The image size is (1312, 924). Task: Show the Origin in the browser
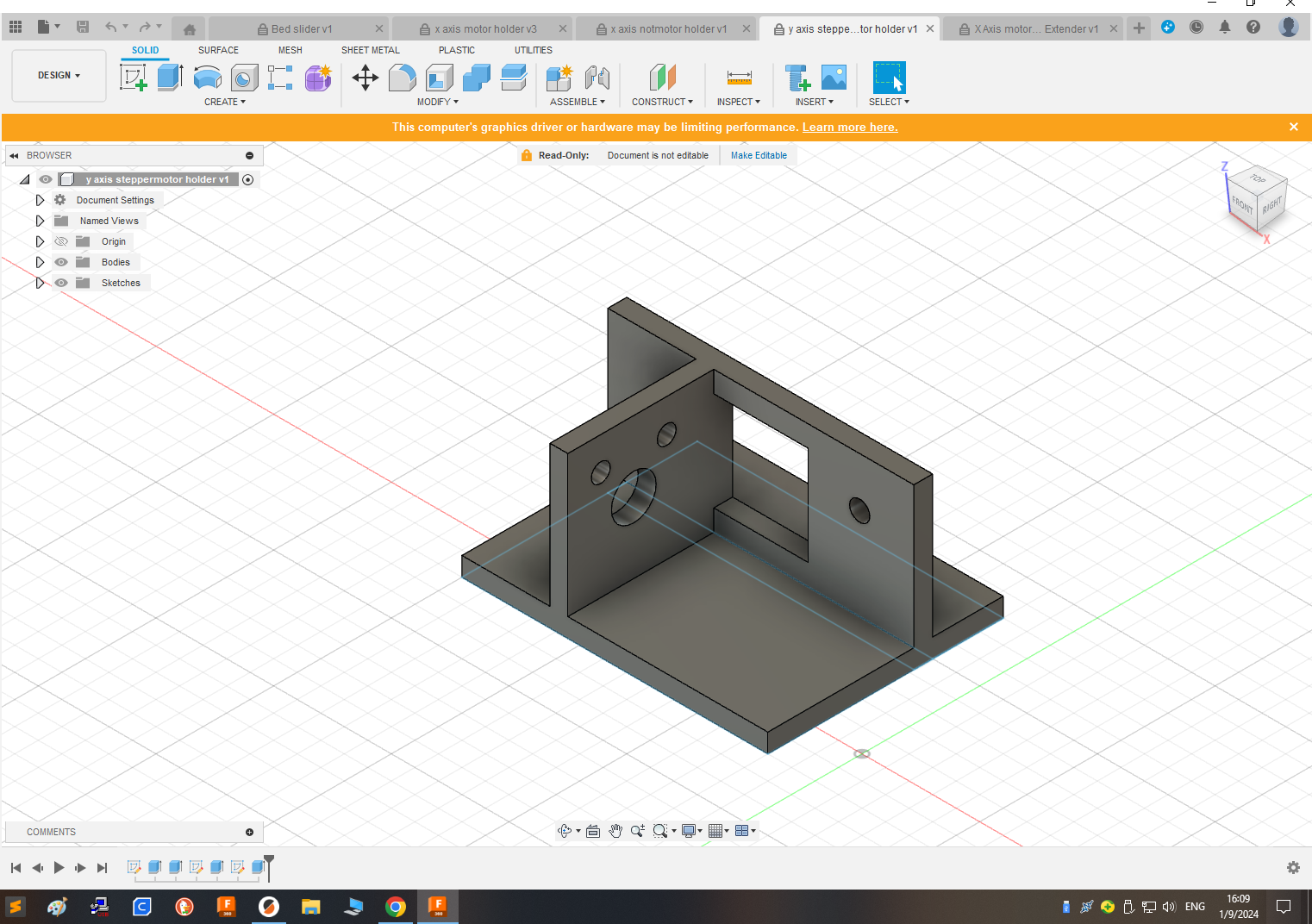coord(60,241)
